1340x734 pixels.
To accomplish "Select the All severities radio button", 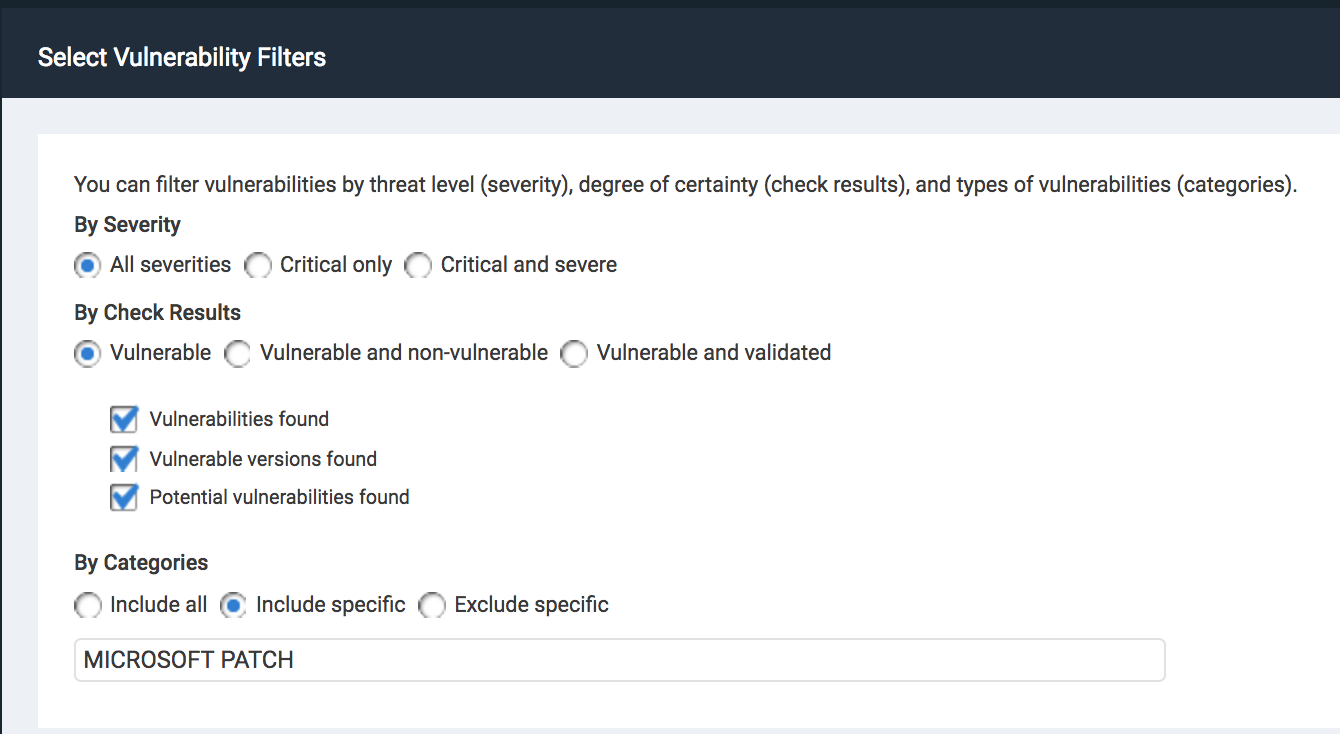I will [x=88, y=266].
